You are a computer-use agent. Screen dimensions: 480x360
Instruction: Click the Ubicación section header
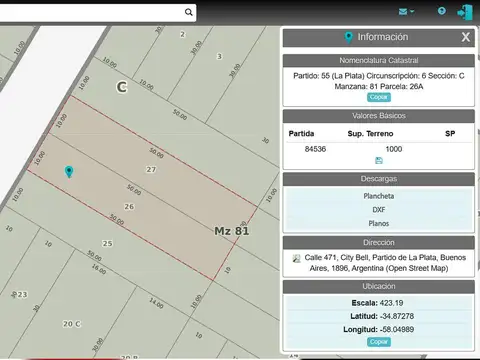379,286
